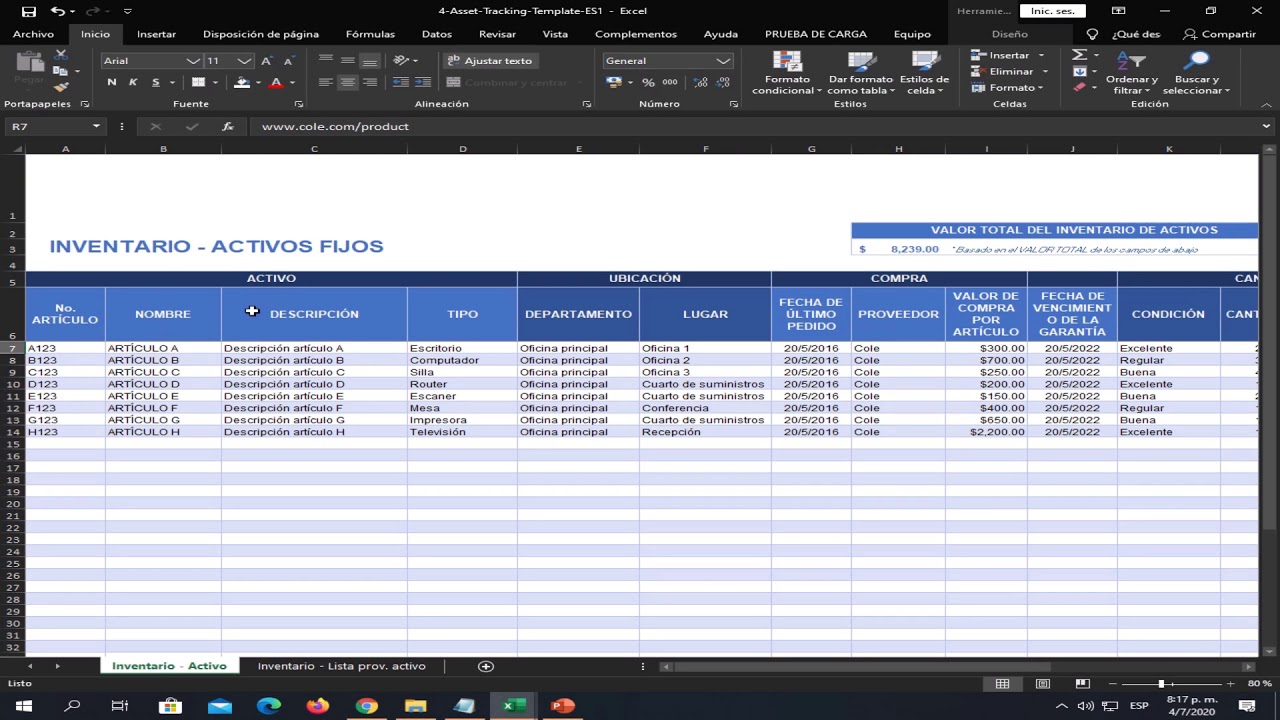Click the Cut scissors icon
This screenshot has height=720, width=1280.
pyautogui.click(x=61, y=56)
